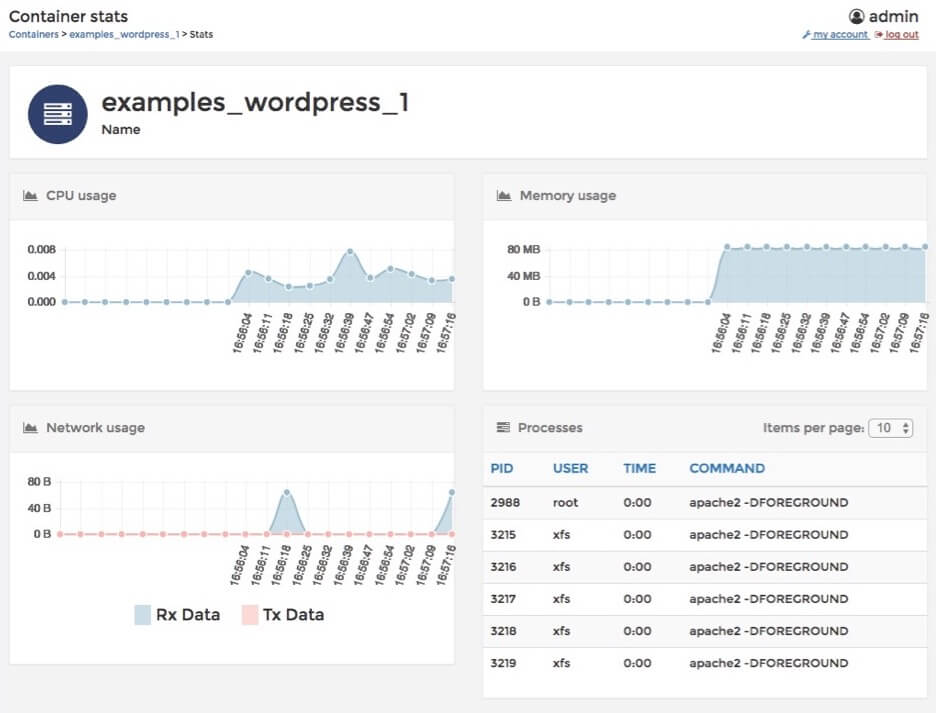This screenshot has width=936, height=713.
Task: Click the Name label under container title
Action: click(121, 130)
